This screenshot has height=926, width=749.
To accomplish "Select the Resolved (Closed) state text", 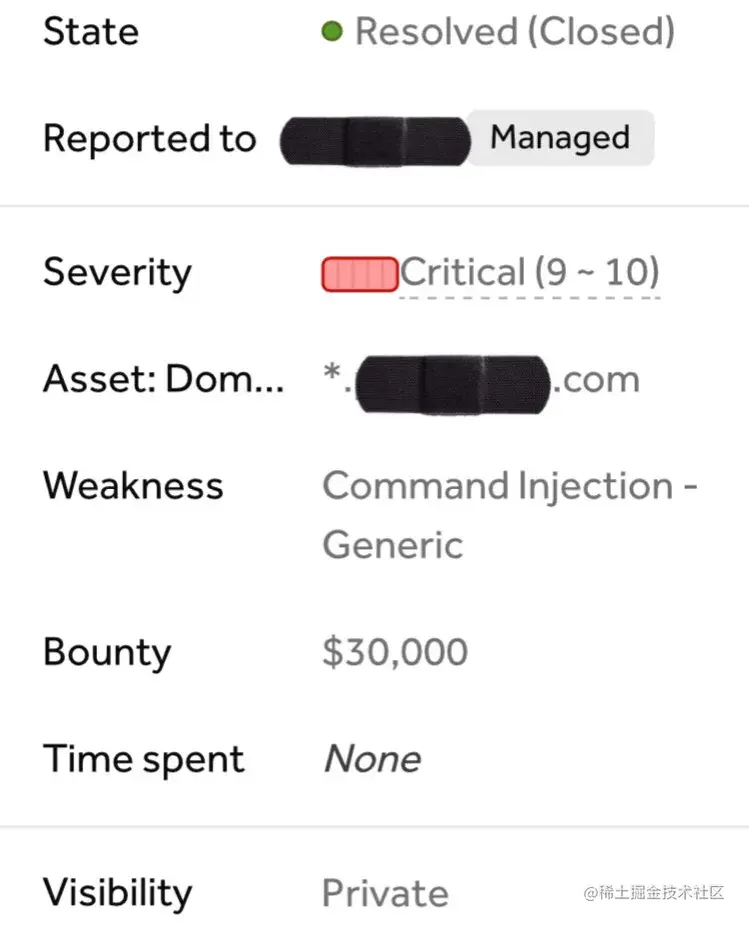I will (x=515, y=31).
